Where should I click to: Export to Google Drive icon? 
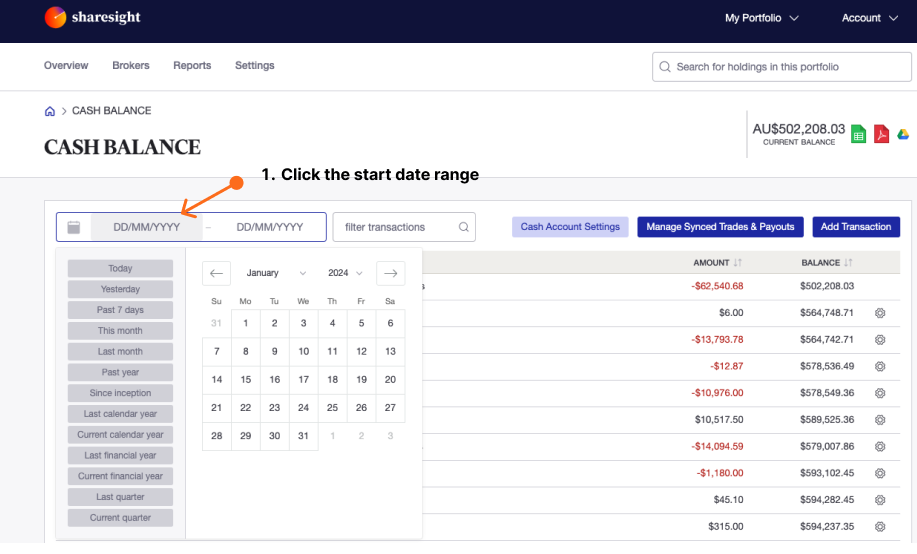coord(903,135)
